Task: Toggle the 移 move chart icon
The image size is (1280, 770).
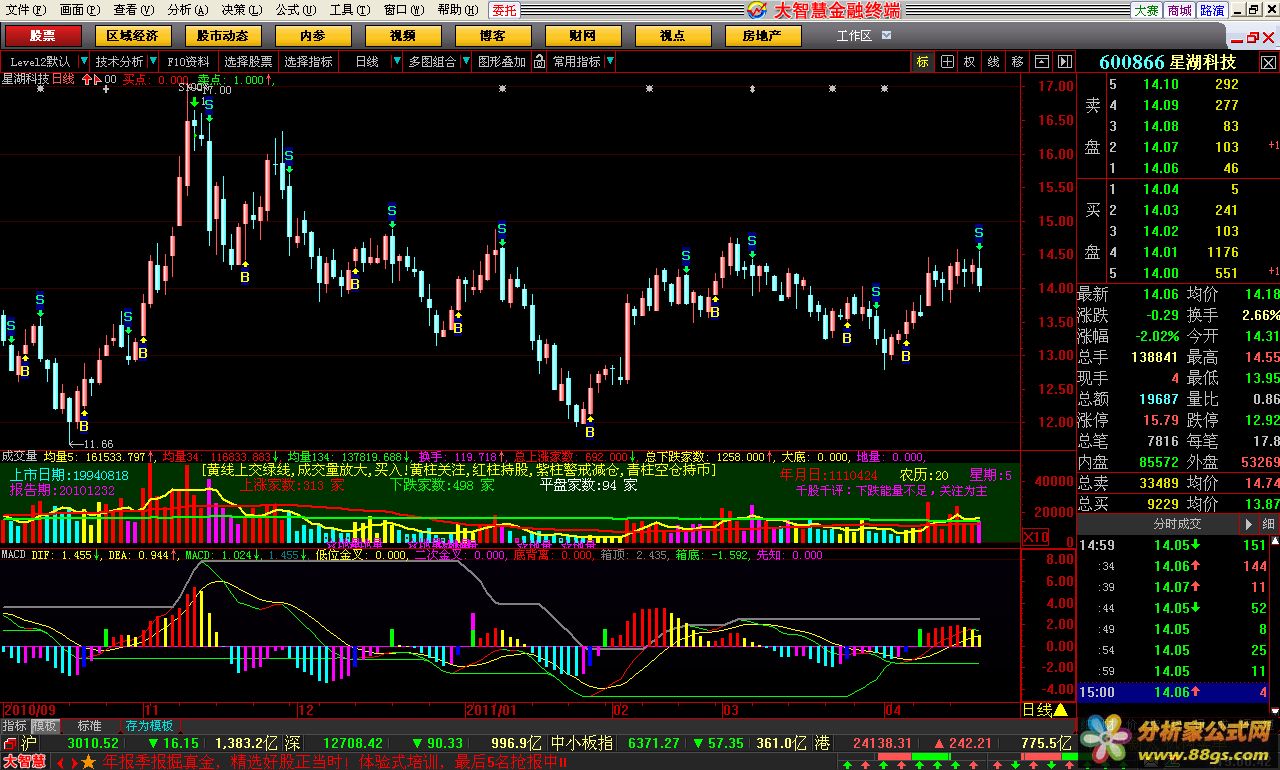Action: pyautogui.click(x=1018, y=61)
